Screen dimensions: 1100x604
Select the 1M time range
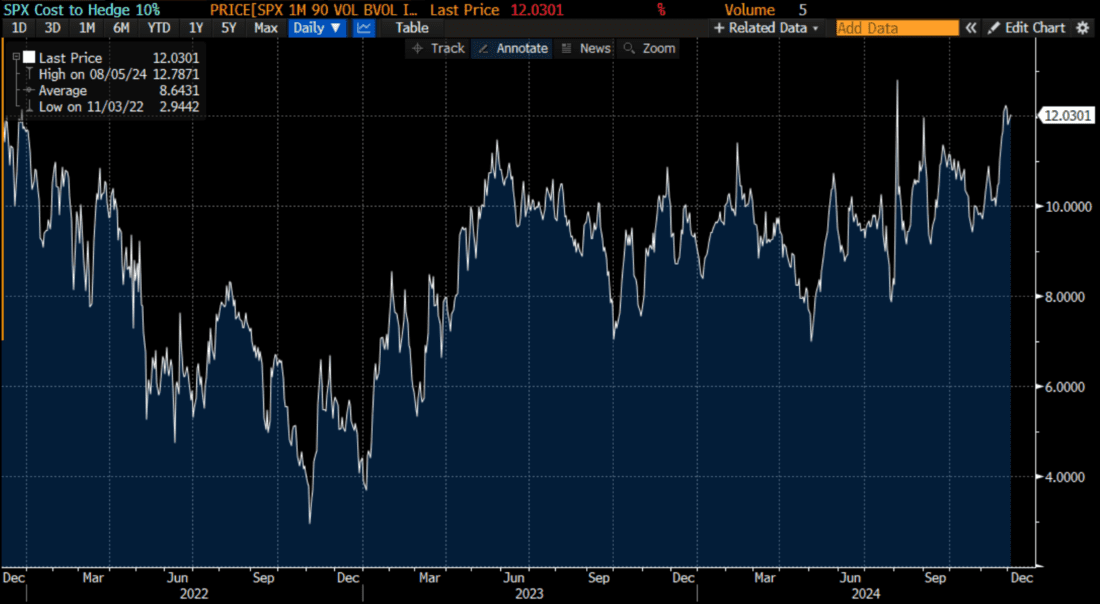[x=87, y=28]
